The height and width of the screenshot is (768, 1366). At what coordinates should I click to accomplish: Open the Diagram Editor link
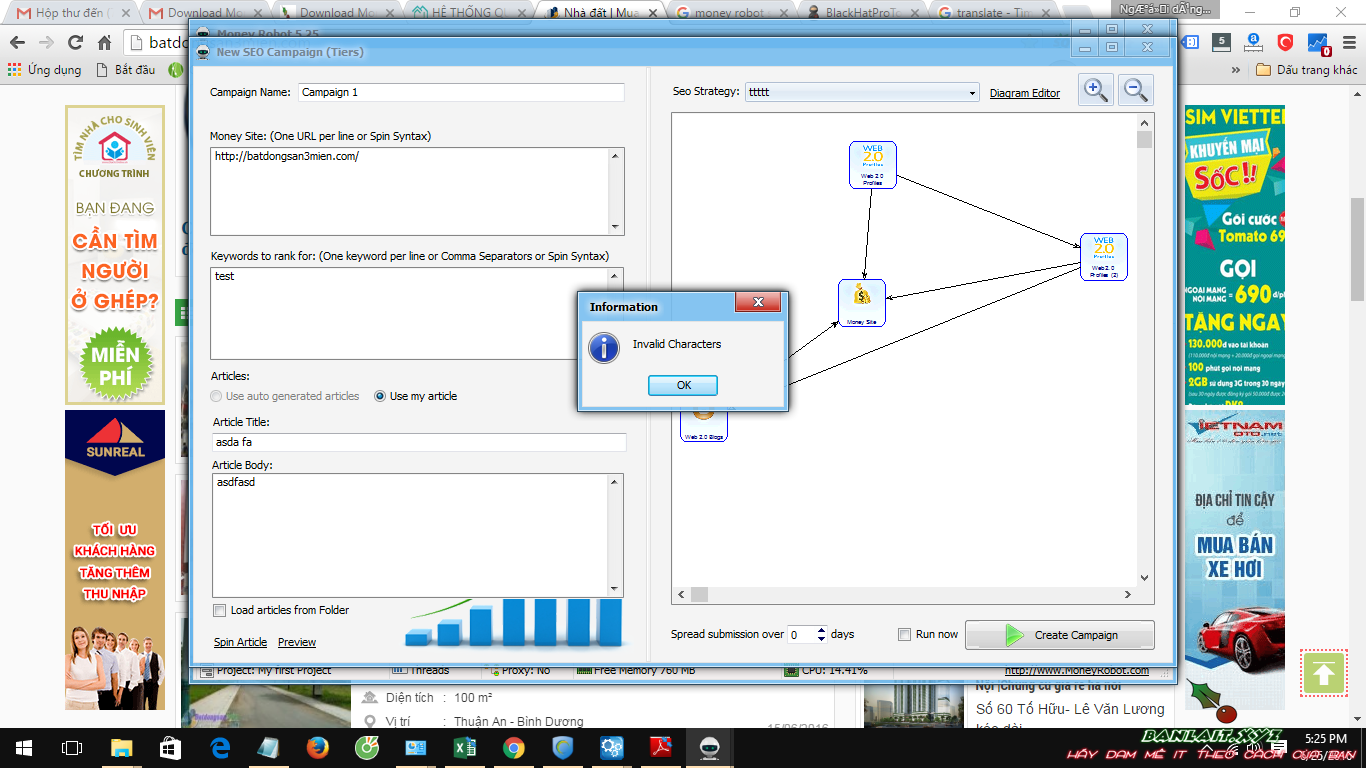click(x=1024, y=93)
